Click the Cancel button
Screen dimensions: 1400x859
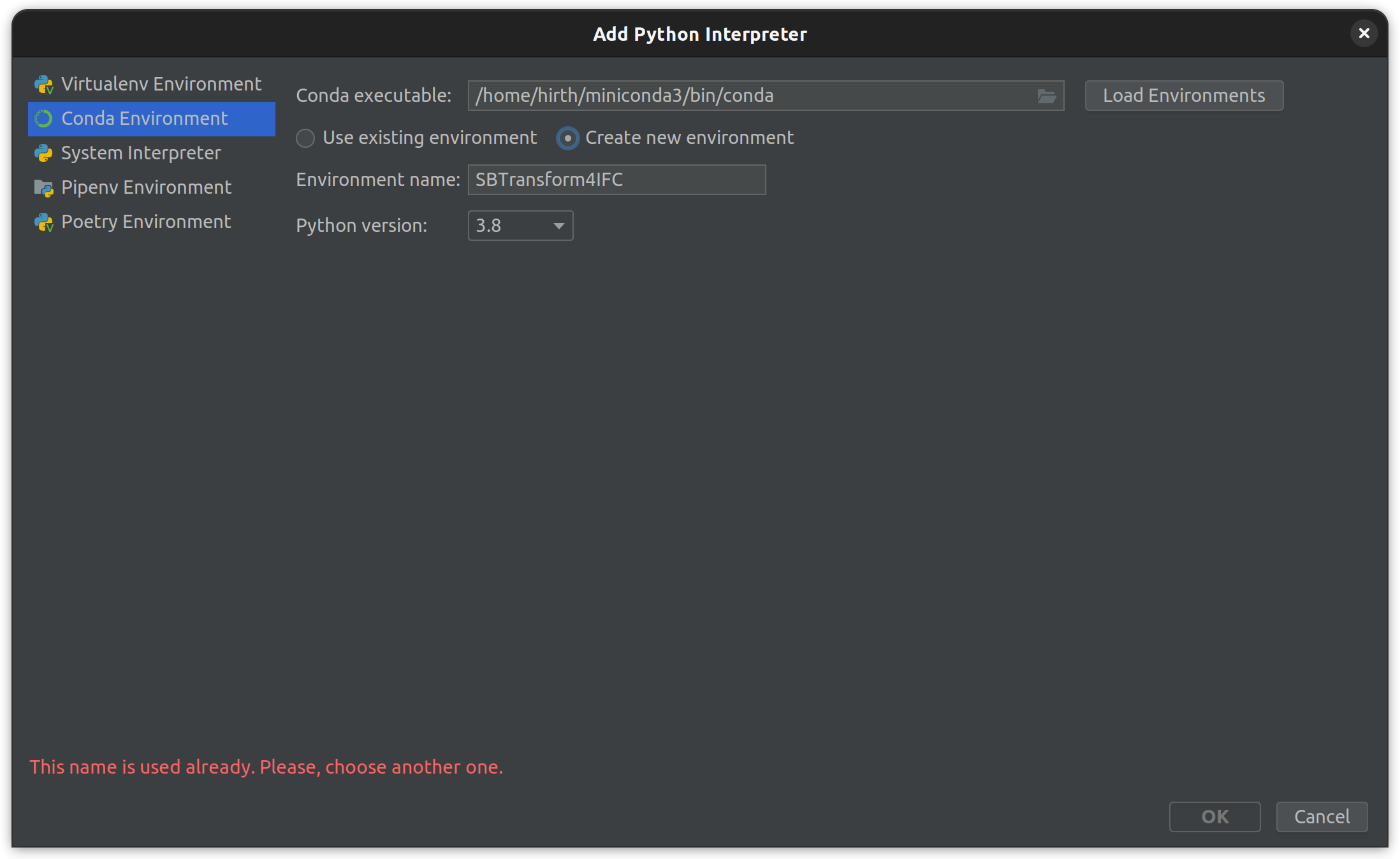[x=1321, y=817]
